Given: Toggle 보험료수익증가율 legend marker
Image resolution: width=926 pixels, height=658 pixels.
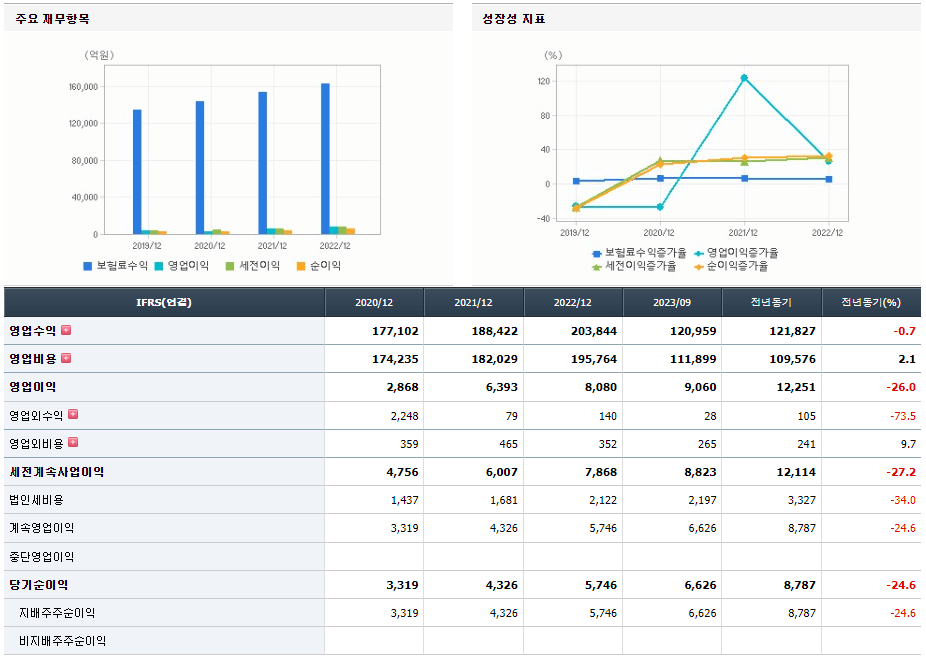Looking at the screenshot, I should coord(596,254).
